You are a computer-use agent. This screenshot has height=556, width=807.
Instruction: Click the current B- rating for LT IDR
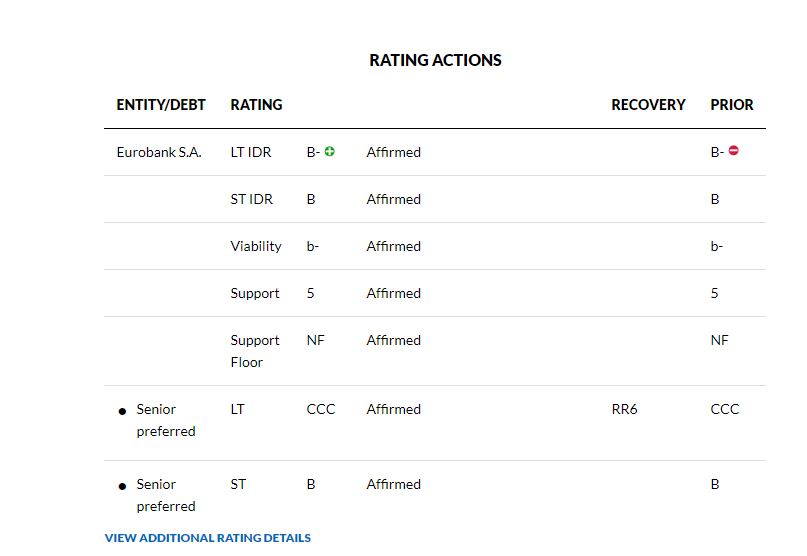[x=313, y=152]
